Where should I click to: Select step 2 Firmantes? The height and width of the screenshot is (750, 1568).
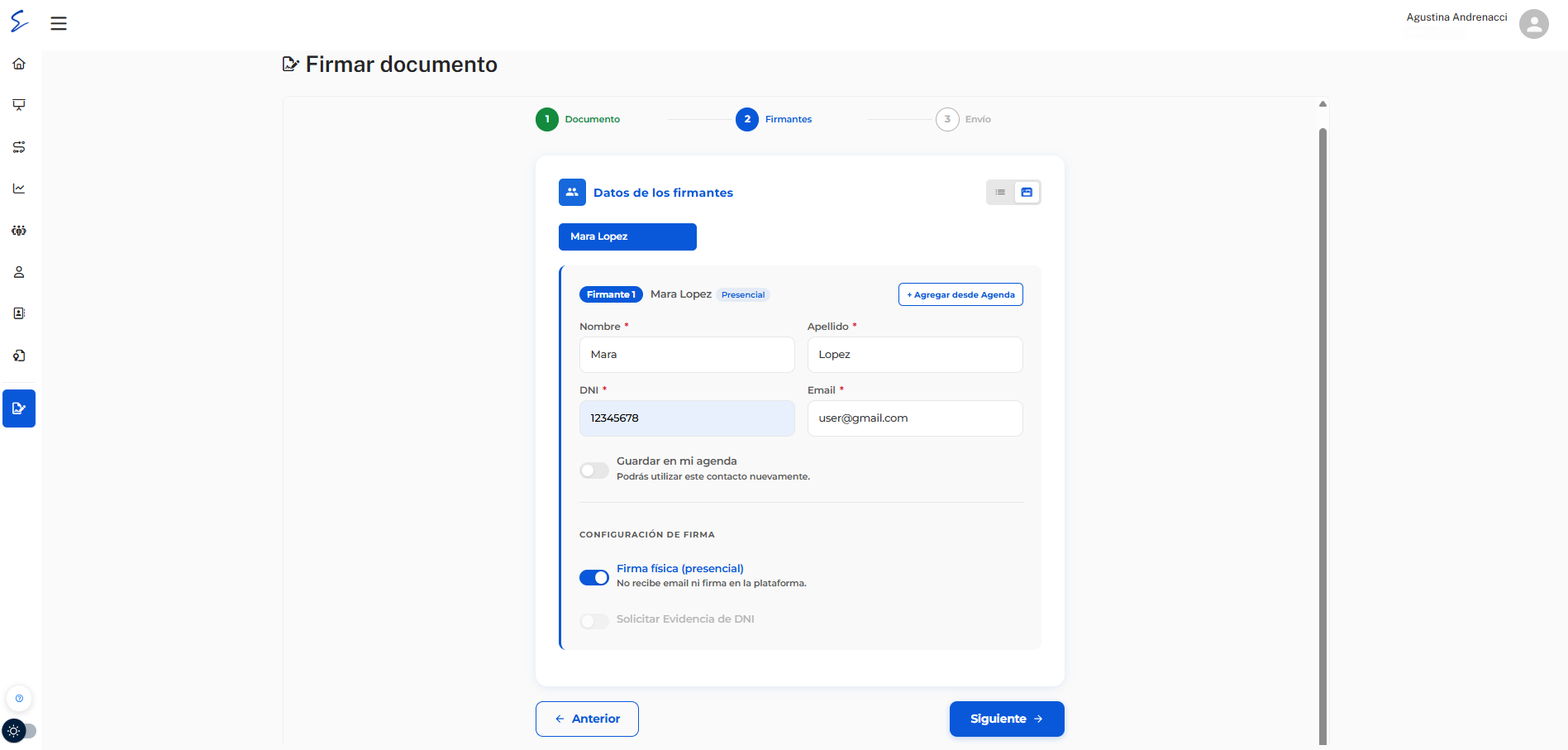774,119
